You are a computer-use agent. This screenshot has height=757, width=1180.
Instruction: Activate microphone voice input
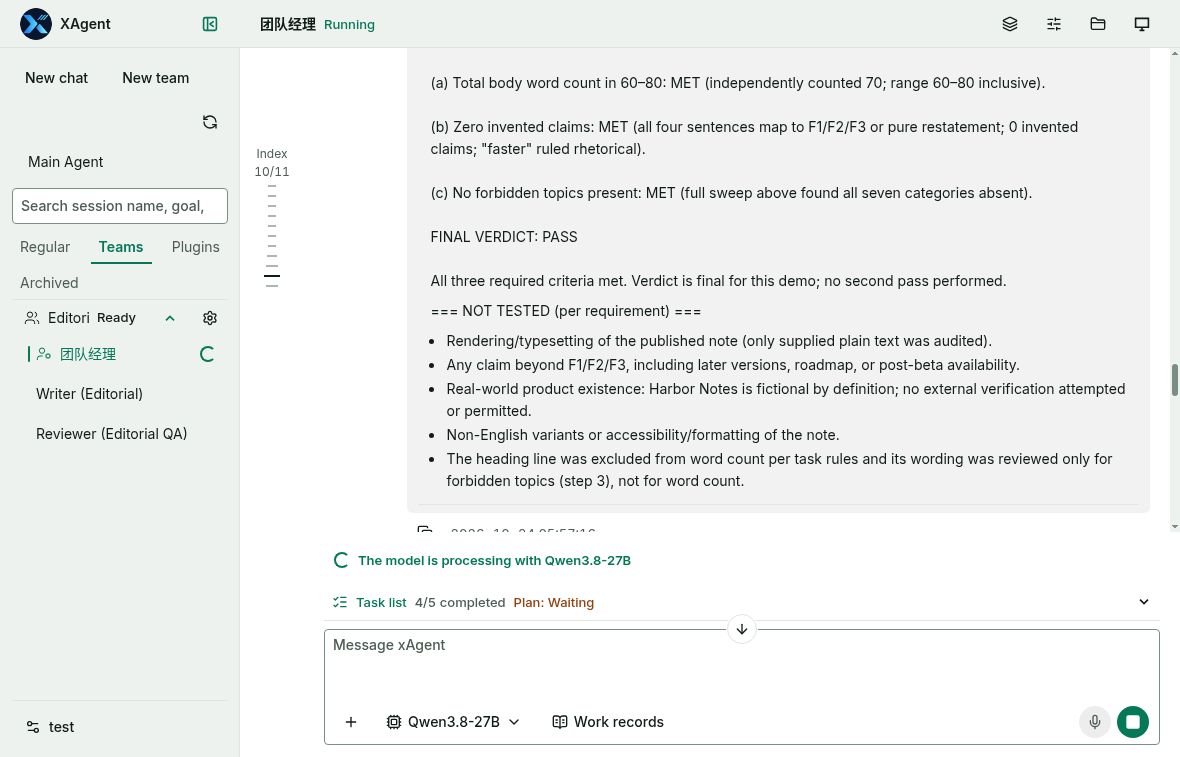(1095, 722)
